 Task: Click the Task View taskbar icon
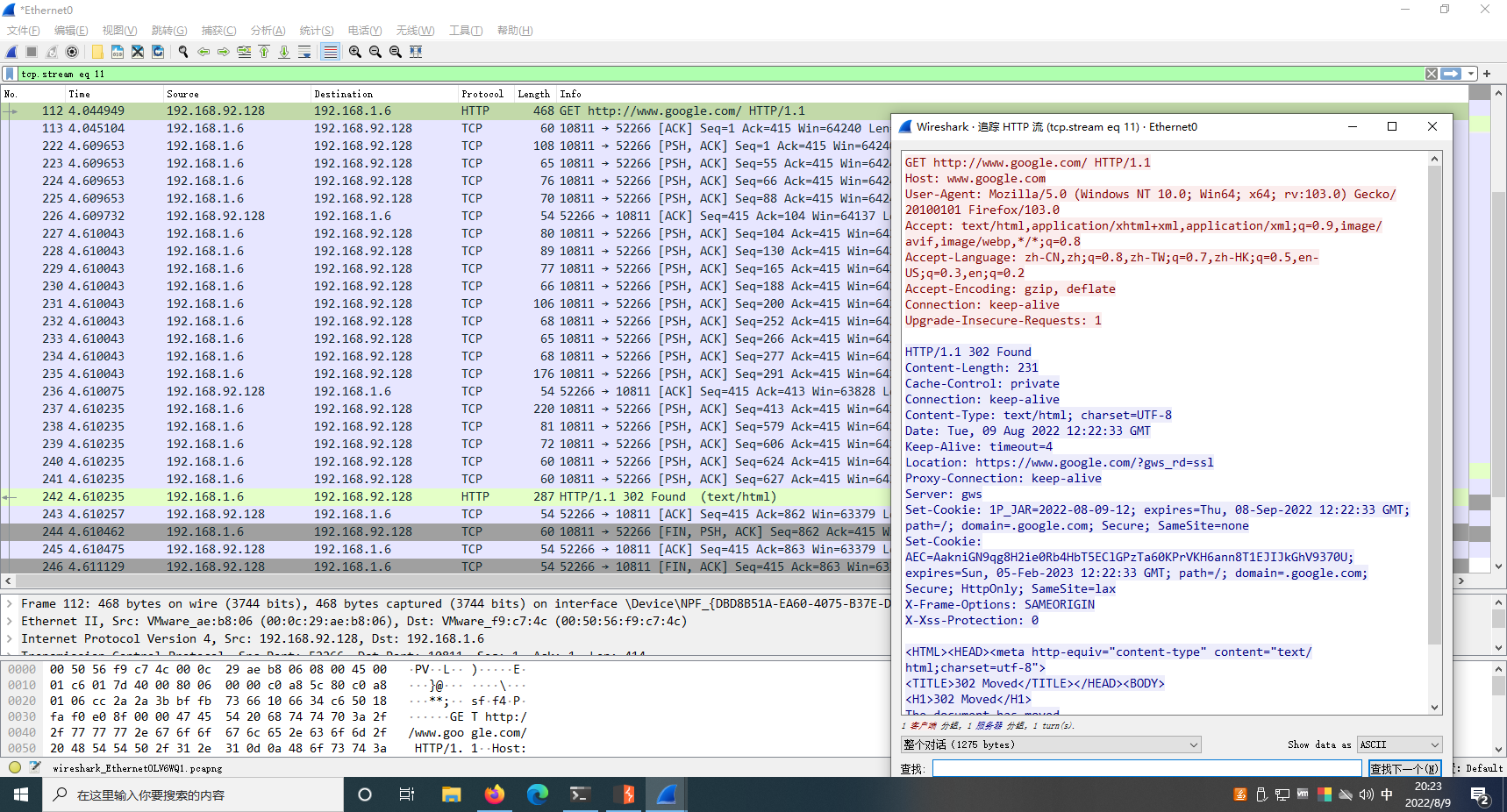(407, 794)
